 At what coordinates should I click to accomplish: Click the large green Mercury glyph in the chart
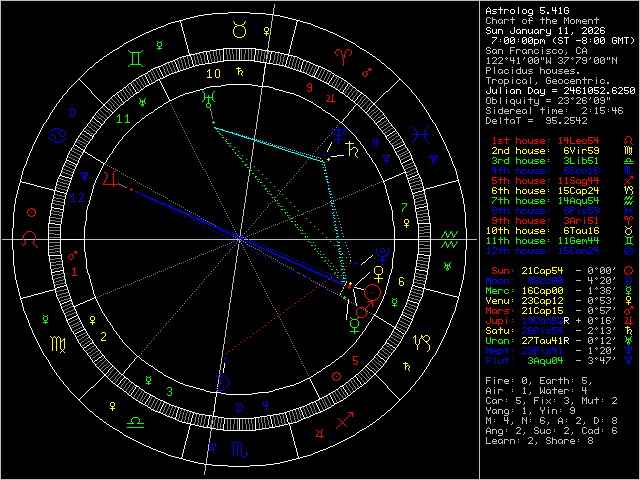(x=355, y=326)
